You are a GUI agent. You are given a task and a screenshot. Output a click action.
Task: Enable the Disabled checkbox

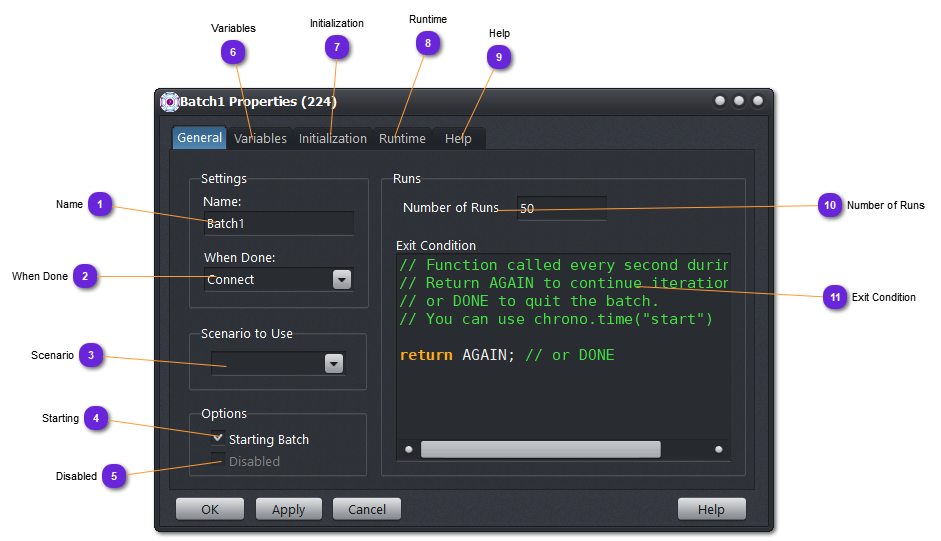[x=218, y=460]
